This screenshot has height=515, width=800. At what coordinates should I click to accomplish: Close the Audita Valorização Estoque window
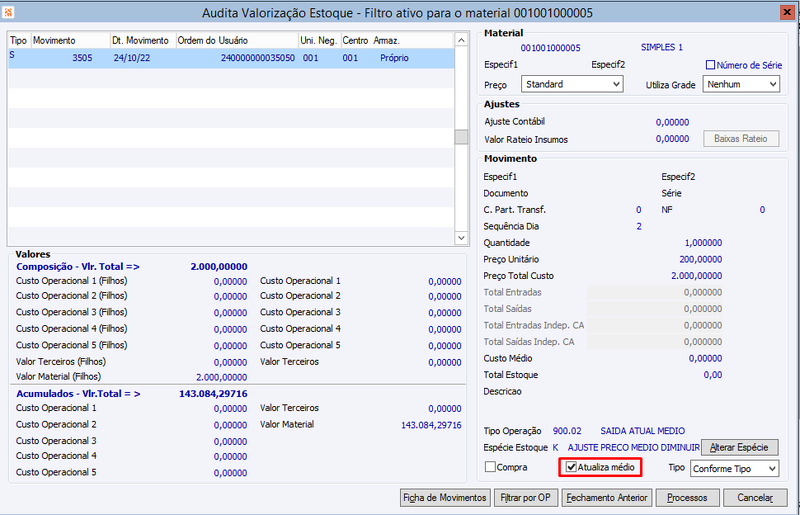pyautogui.click(x=787, y=12)
